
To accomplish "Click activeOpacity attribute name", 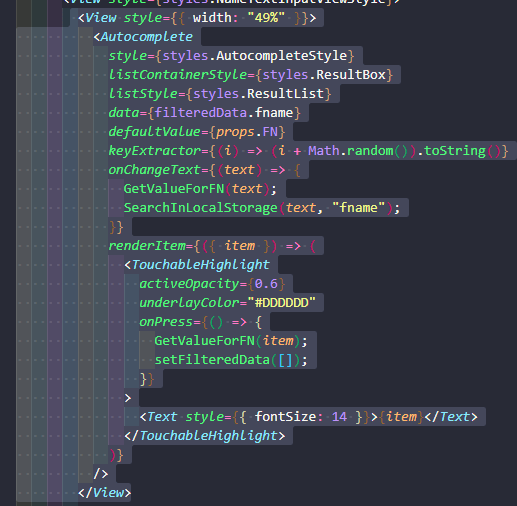I will pyautogui.click(x=189, y=284).
